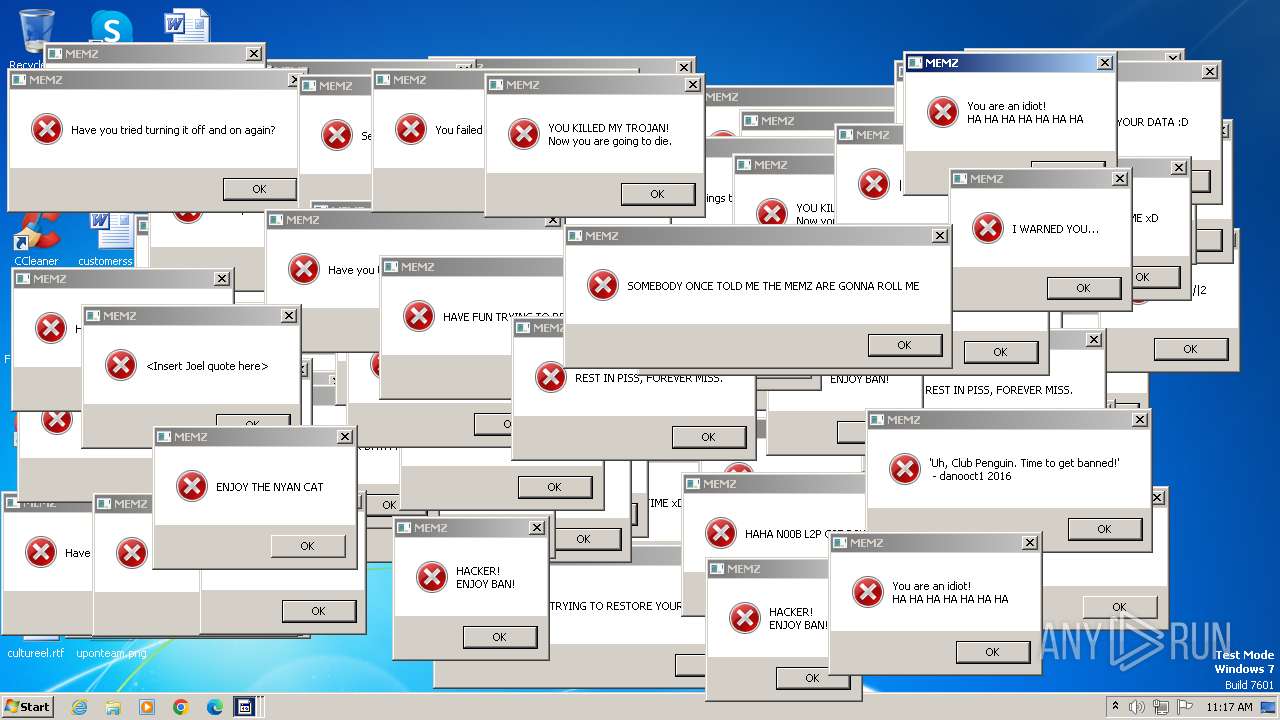Image resolution: width=1280 pixels, height=720 pixels.
Task: Click the 11:17 AM clock in the taskbar
Action: (x=1229, y=707)
